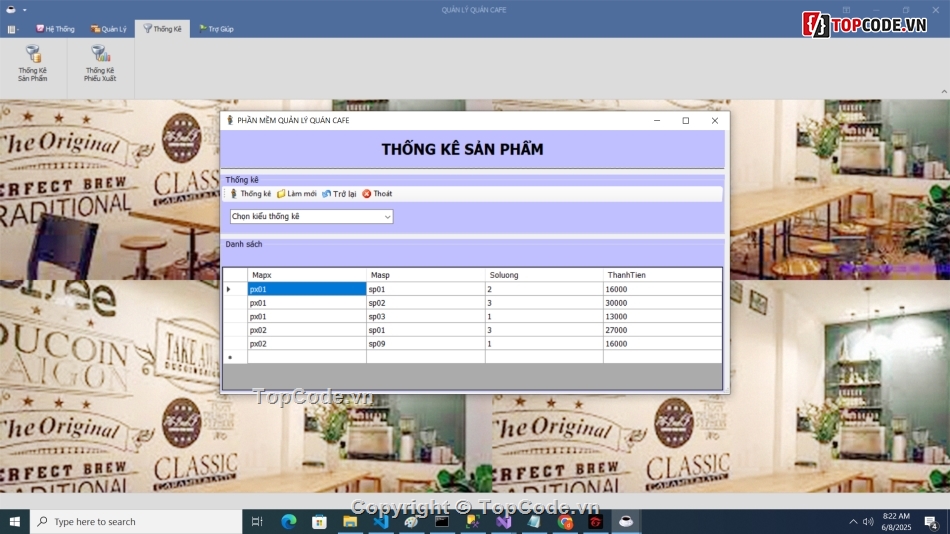Click the coffee cup app icon in title bar
Screen dimensions: 950x534
pyautogui.click(x=11, y=9)
